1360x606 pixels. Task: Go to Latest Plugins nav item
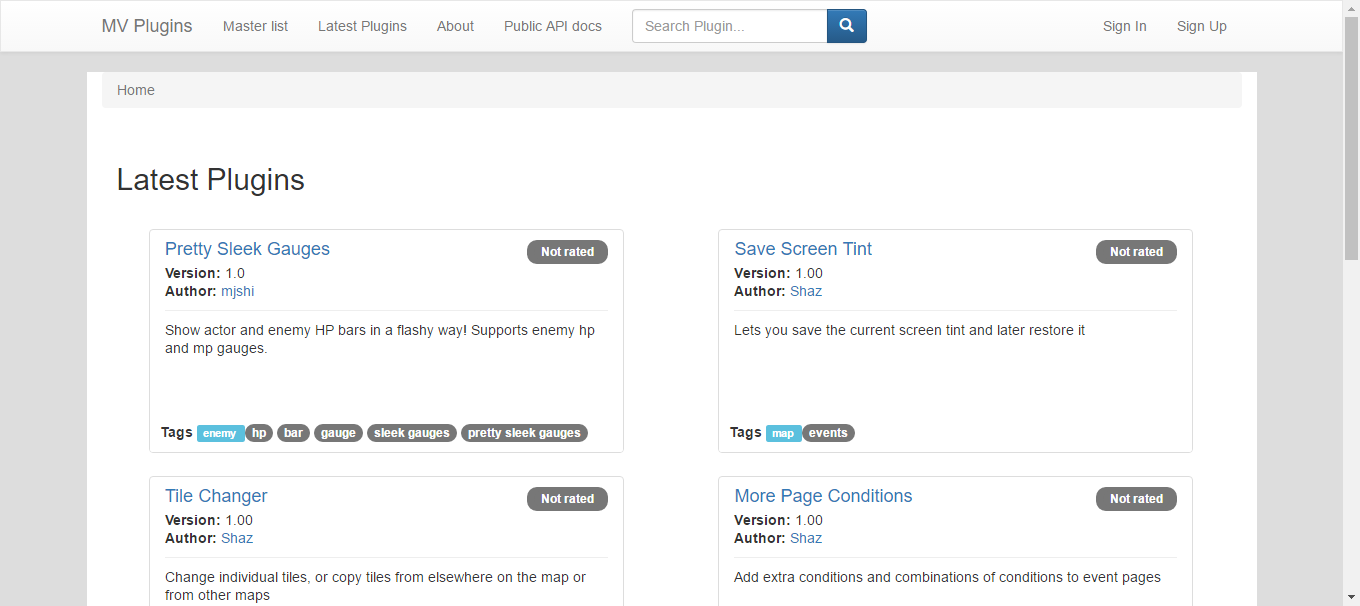coord(362,26)
